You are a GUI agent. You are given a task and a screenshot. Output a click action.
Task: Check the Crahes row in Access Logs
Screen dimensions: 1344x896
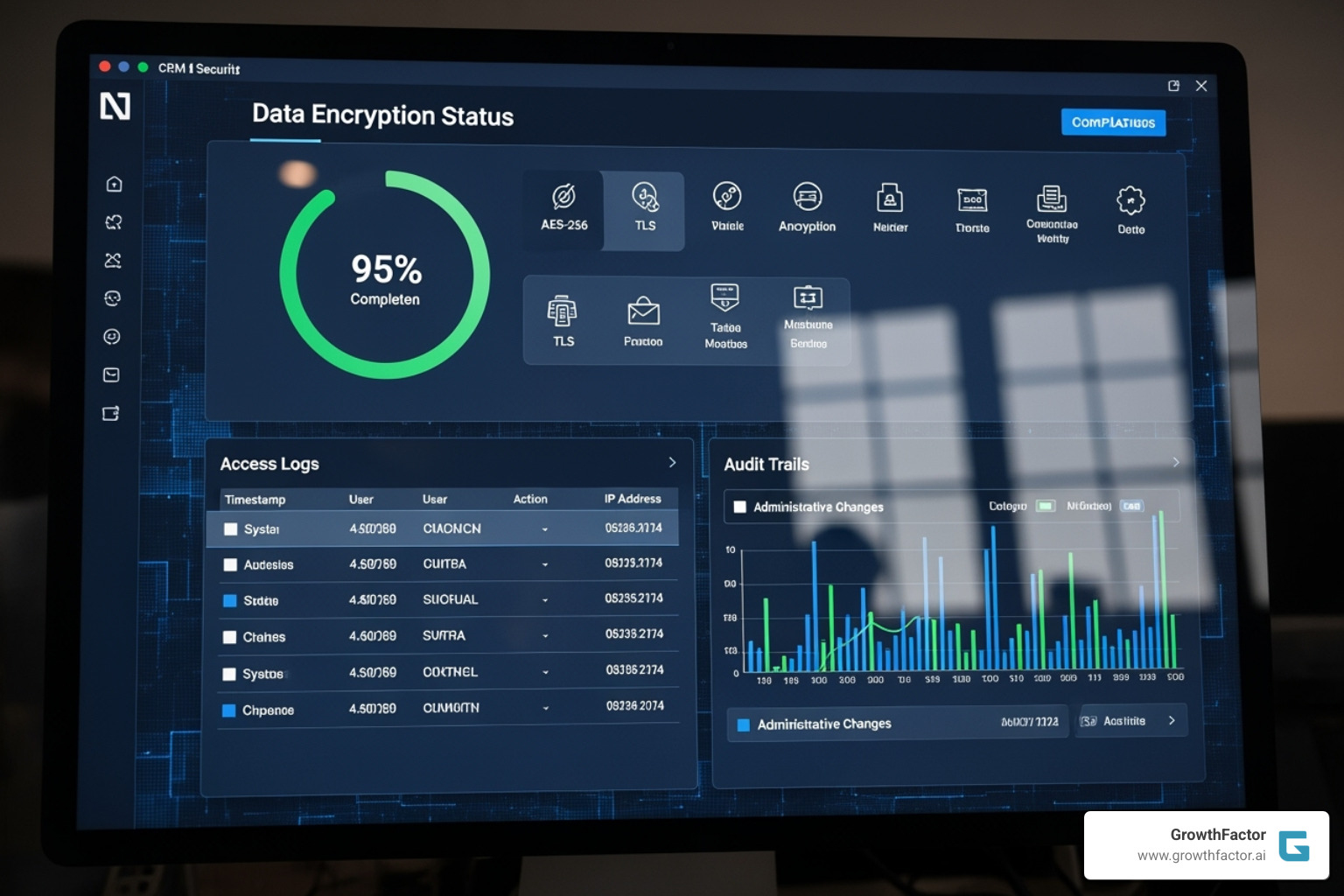(x=230, y=637)
